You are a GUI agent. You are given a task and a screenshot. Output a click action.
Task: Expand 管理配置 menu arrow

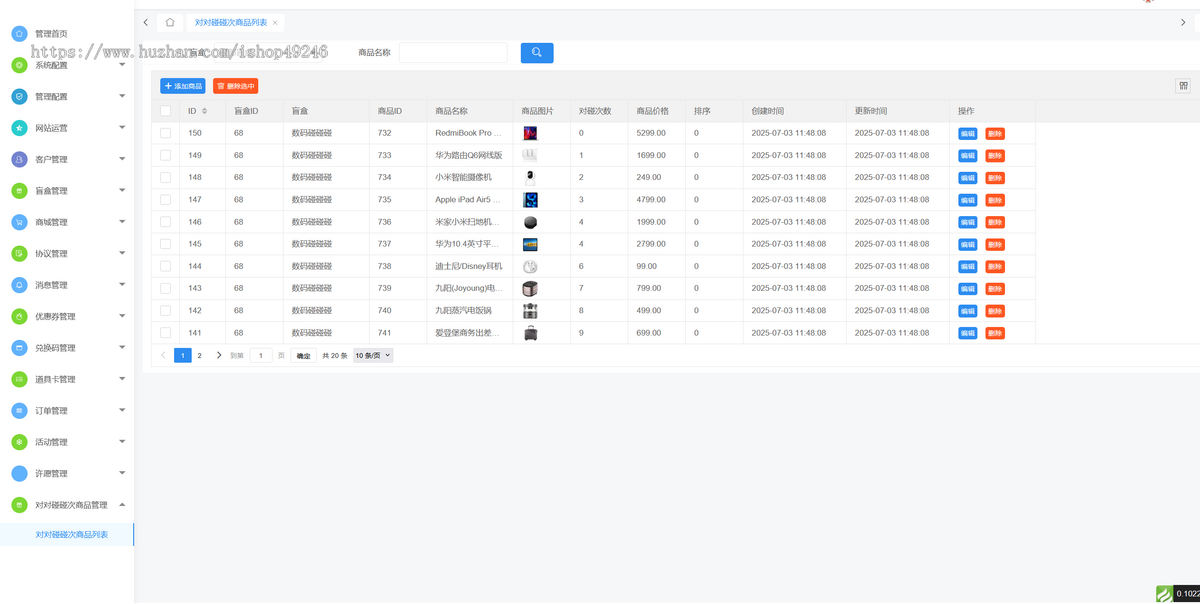tap(122, 96)
